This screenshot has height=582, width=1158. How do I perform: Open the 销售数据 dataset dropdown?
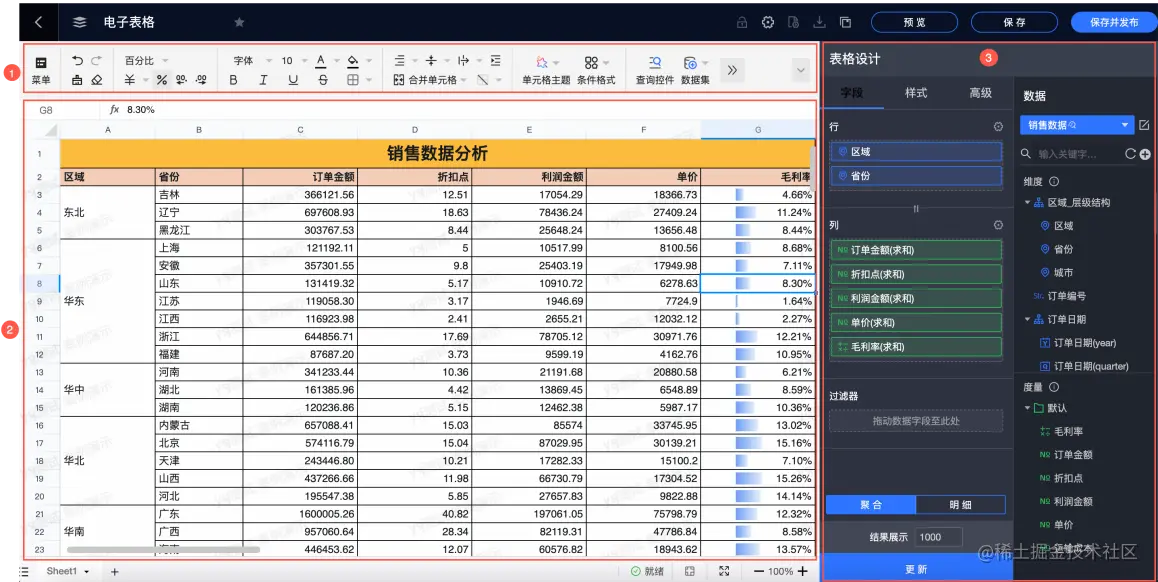coord(1077,125)
